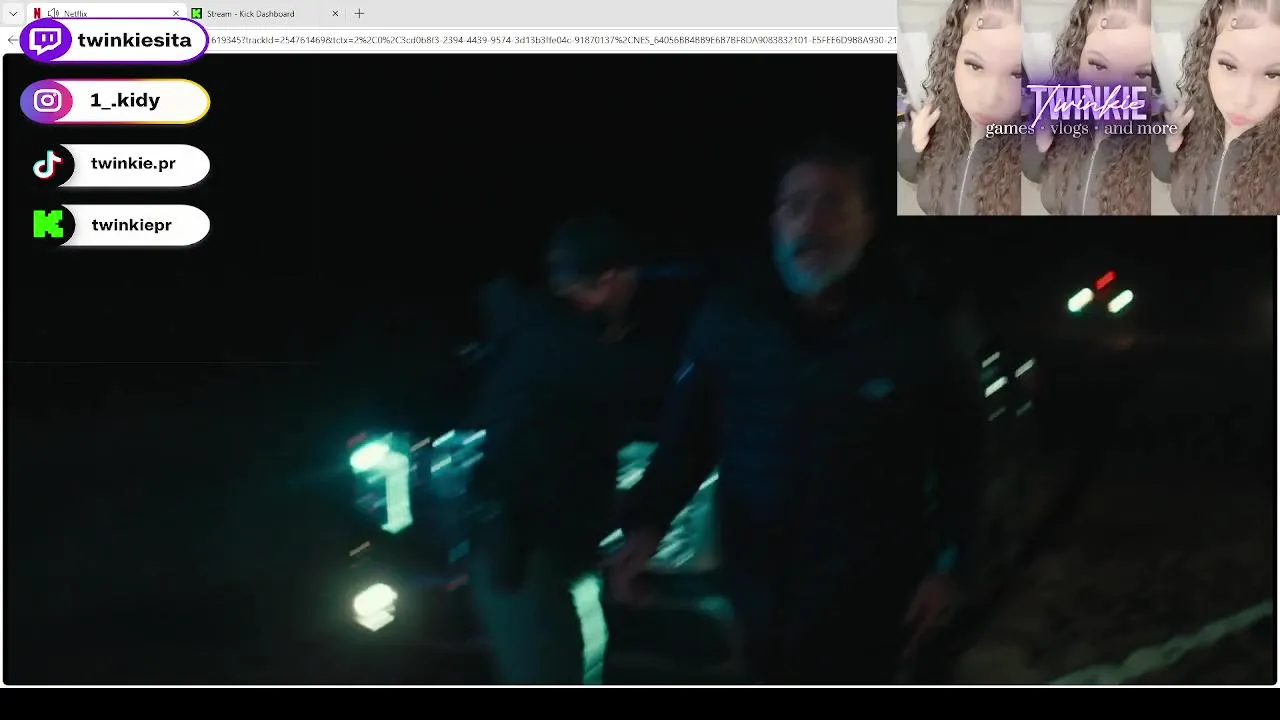
Task: Click the Twinkie webcam overlay banner
Action: pyautogui.click(x=1088, y=108)
